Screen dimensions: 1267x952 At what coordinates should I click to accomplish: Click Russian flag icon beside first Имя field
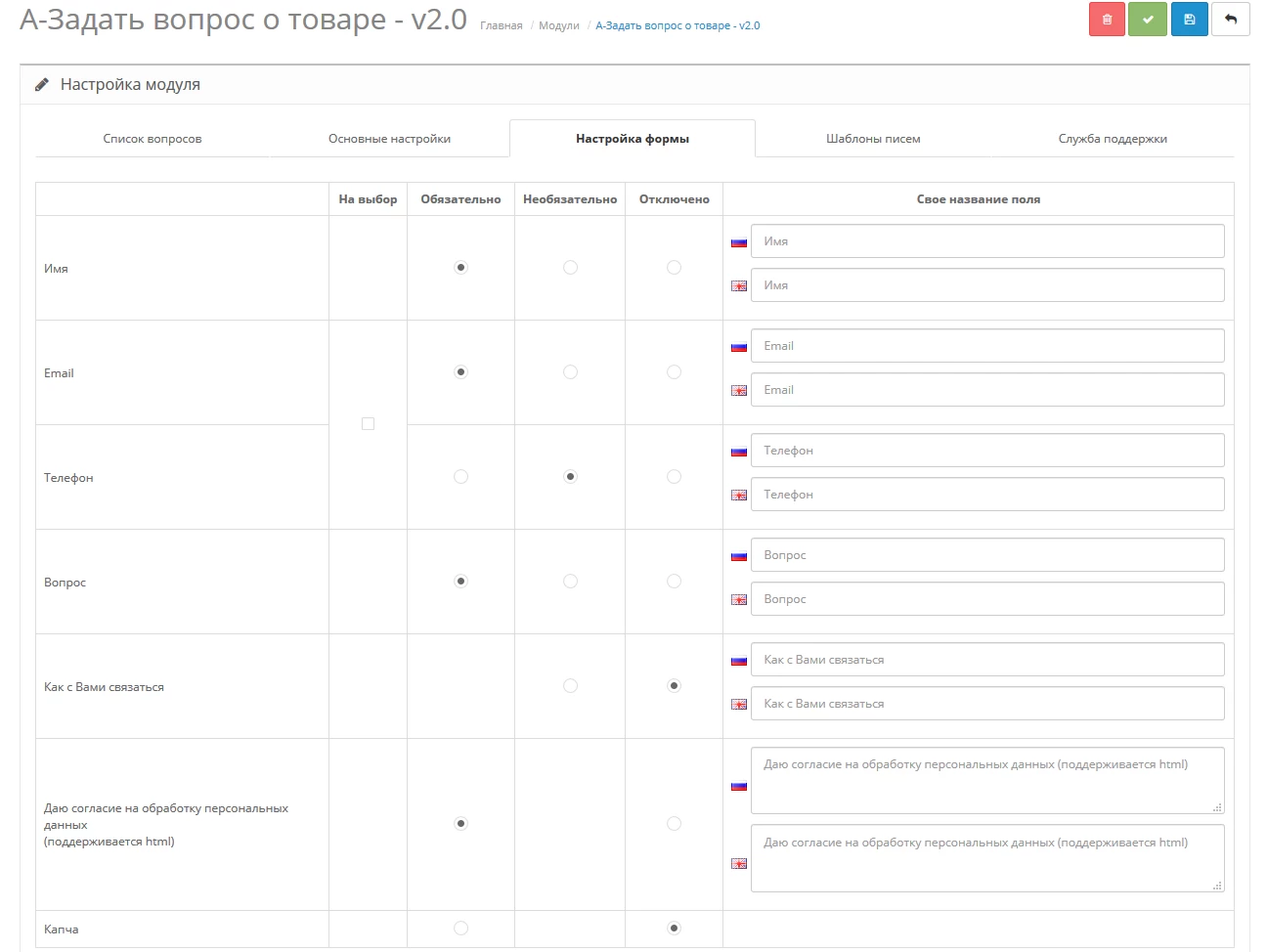pyautogui.click(x=739, y=241)
